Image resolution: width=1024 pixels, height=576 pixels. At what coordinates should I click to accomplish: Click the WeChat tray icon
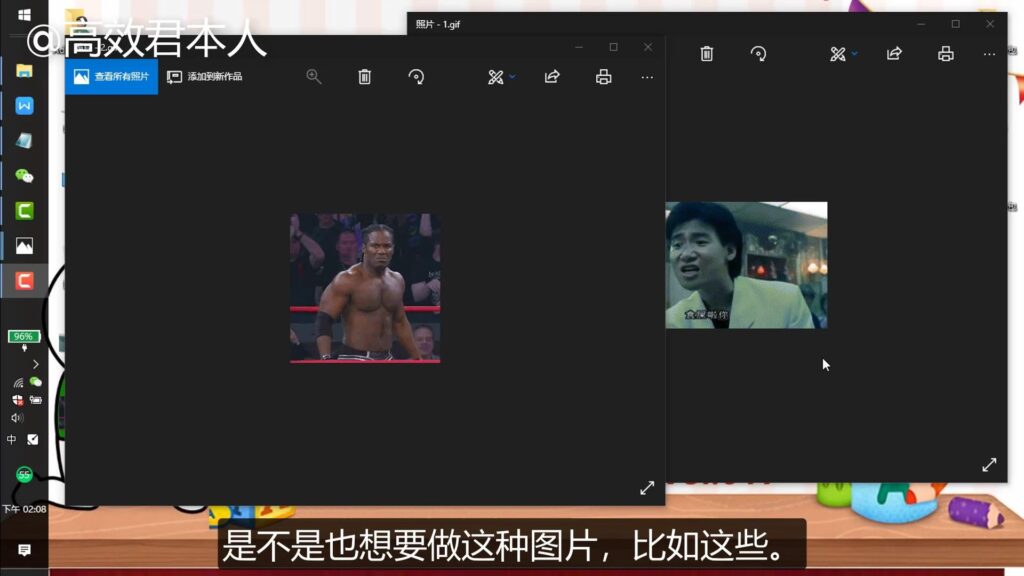point(35,382)
